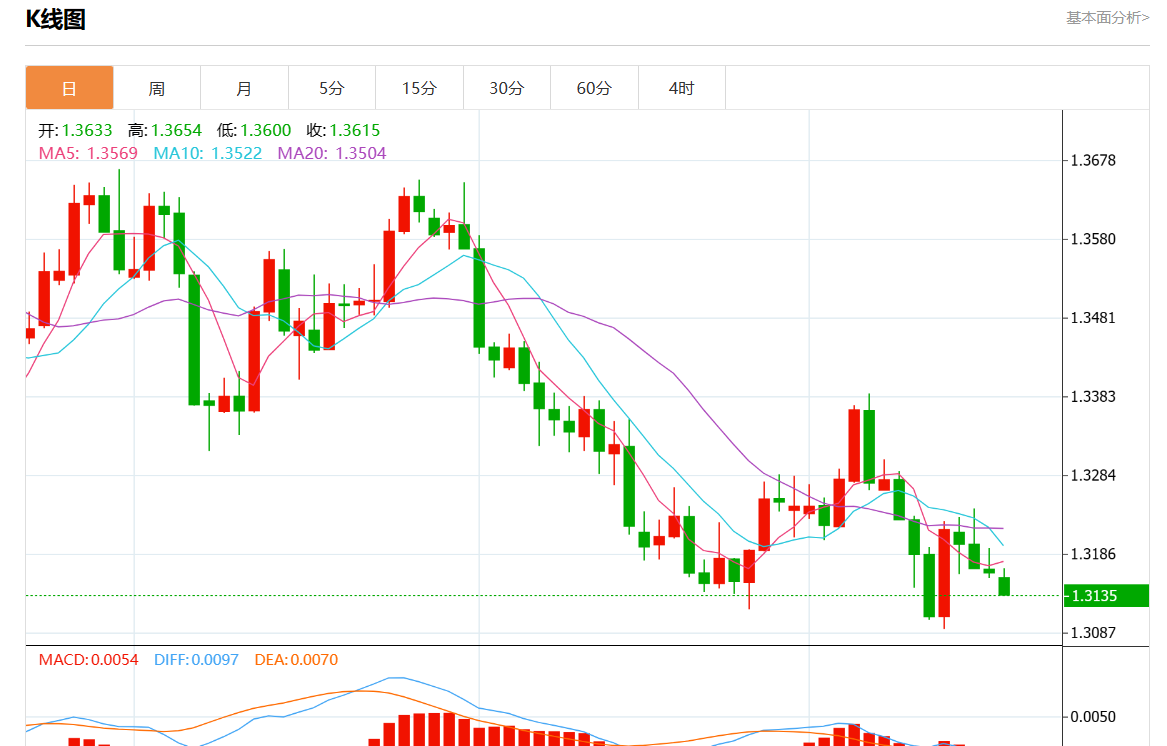Switch to the 月 monthly tab
Image resolution: width=1167 pixels, height=746 pixels.
click(244, 88)
